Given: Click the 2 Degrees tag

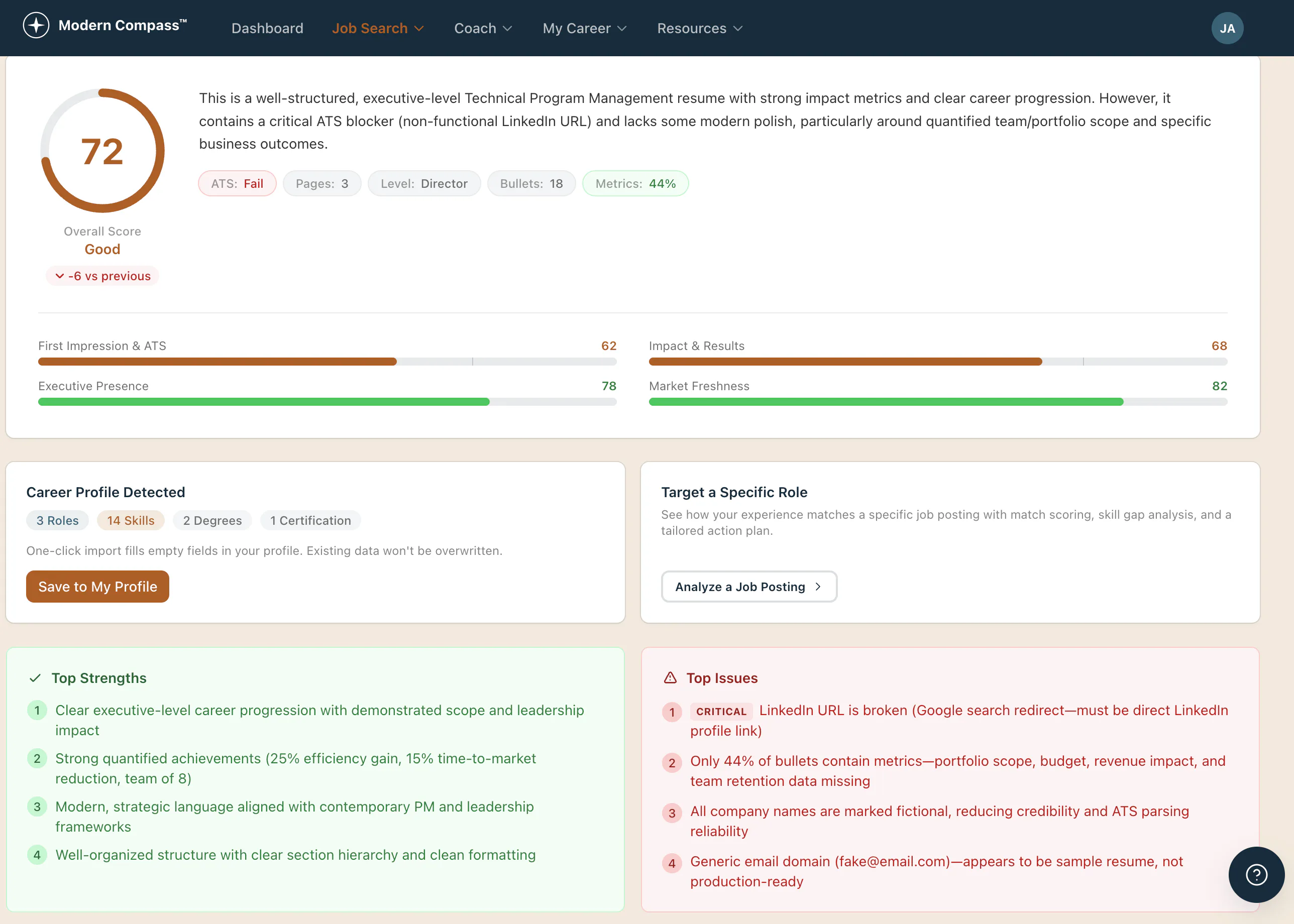Looking at the screenshot, I should coord(212,520).
